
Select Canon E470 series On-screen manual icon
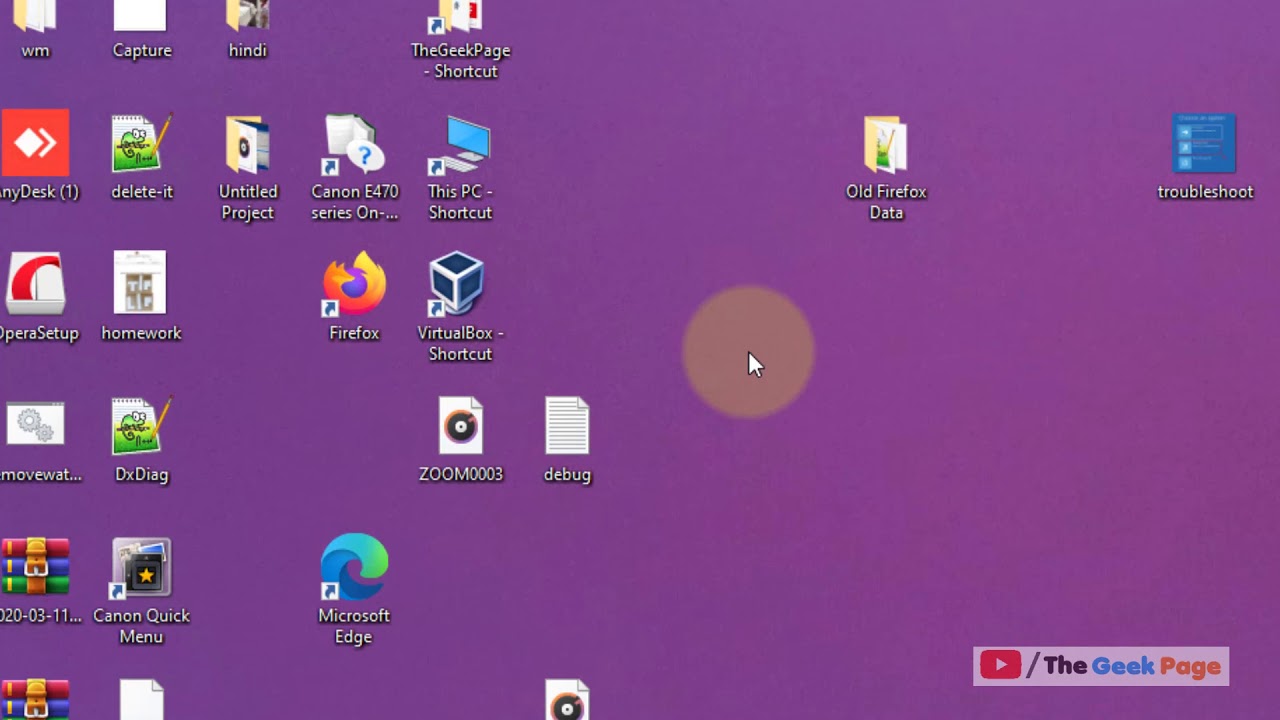point(354,145)
